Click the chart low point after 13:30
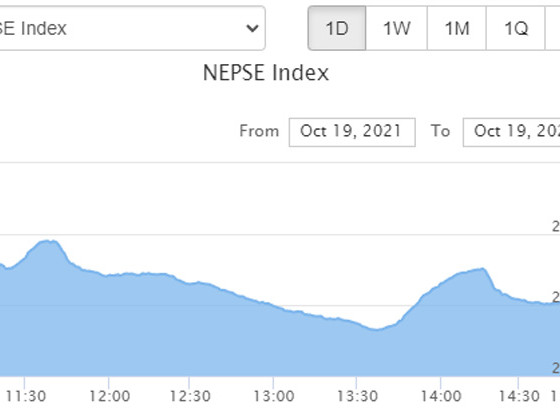The image size is (560, 420). pyautogui.click(x=376, y=329)
